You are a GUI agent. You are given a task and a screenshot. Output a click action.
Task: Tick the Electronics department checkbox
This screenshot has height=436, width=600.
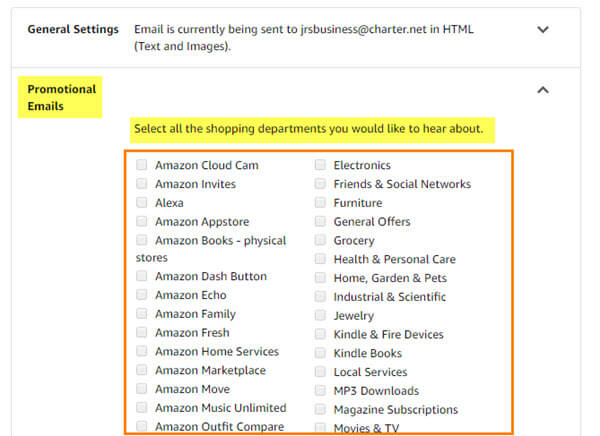coord(320,165)
